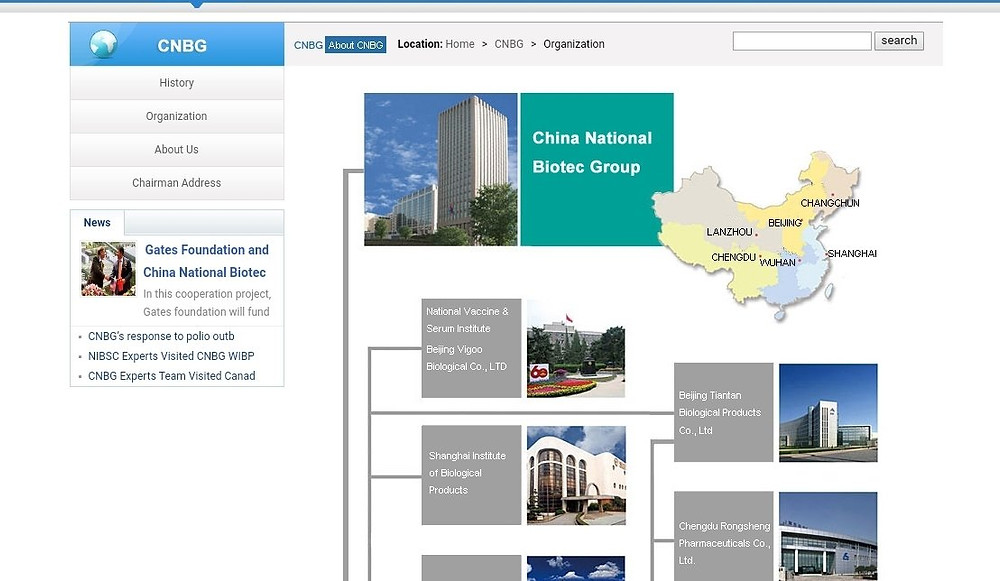The image size is (1000, 581).
Task: Open CNBG Experts Team Visited news
Action: [172, 376]
